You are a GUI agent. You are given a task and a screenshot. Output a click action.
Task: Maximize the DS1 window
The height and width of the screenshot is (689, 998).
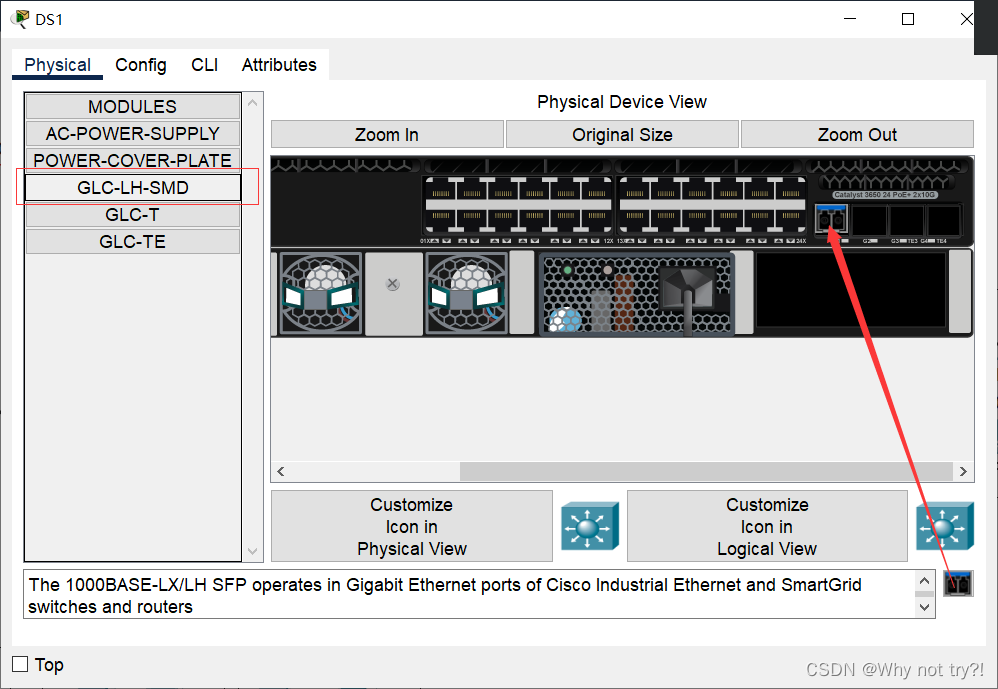tap(908, 19)
